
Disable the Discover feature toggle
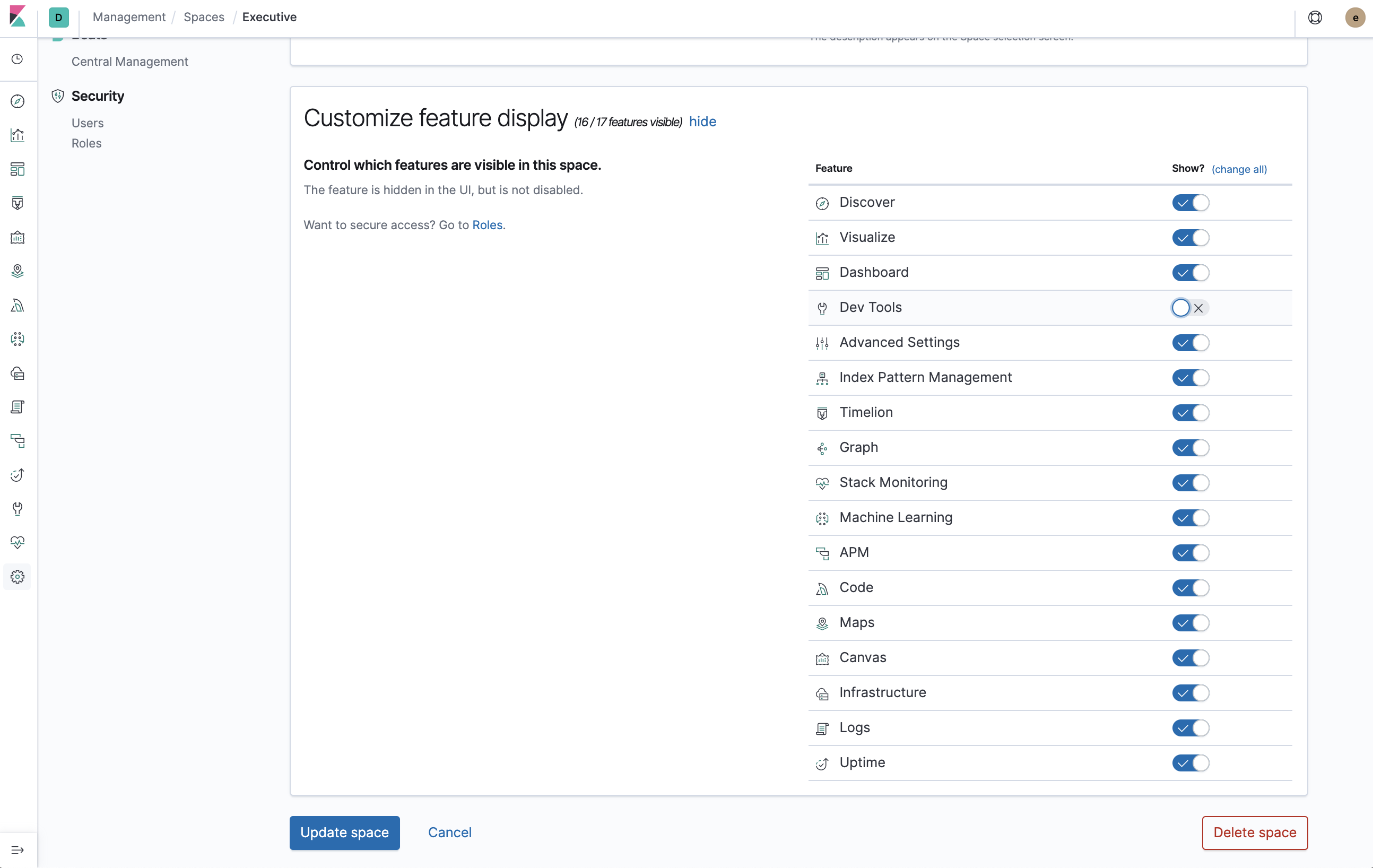[x=1190, y=203]
